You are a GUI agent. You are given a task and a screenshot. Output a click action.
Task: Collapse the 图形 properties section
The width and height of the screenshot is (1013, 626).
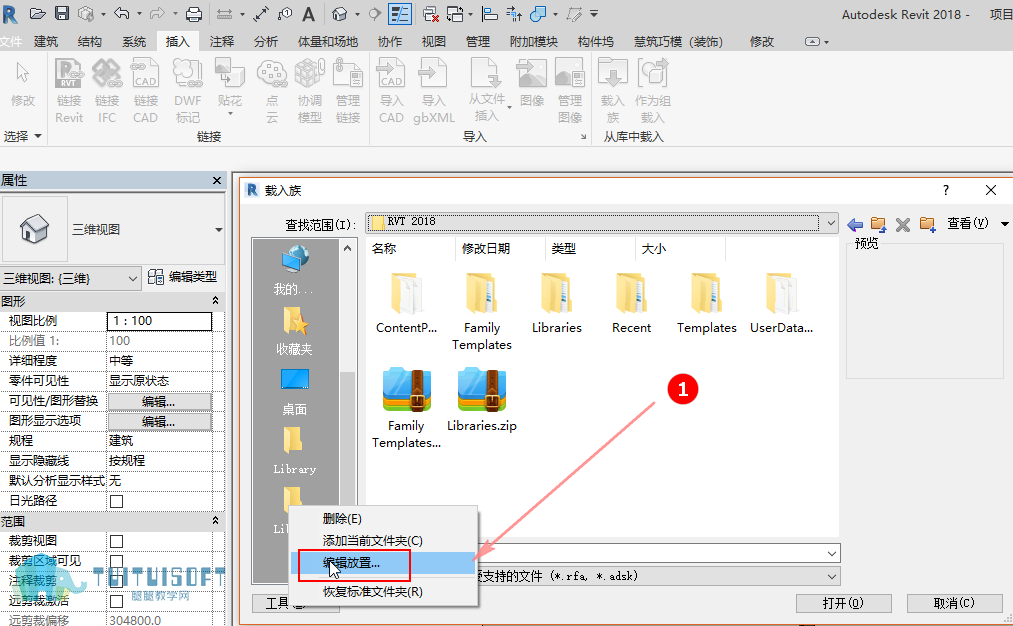click(215, 301)
